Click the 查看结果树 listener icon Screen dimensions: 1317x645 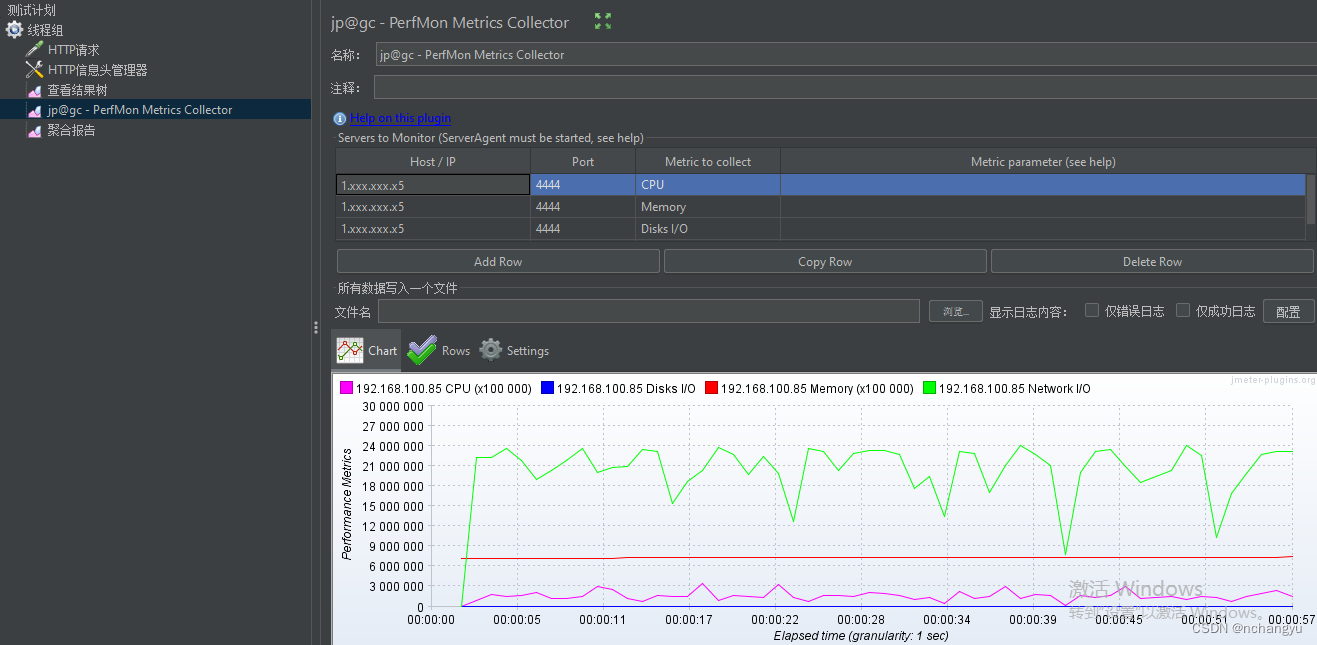34,91
